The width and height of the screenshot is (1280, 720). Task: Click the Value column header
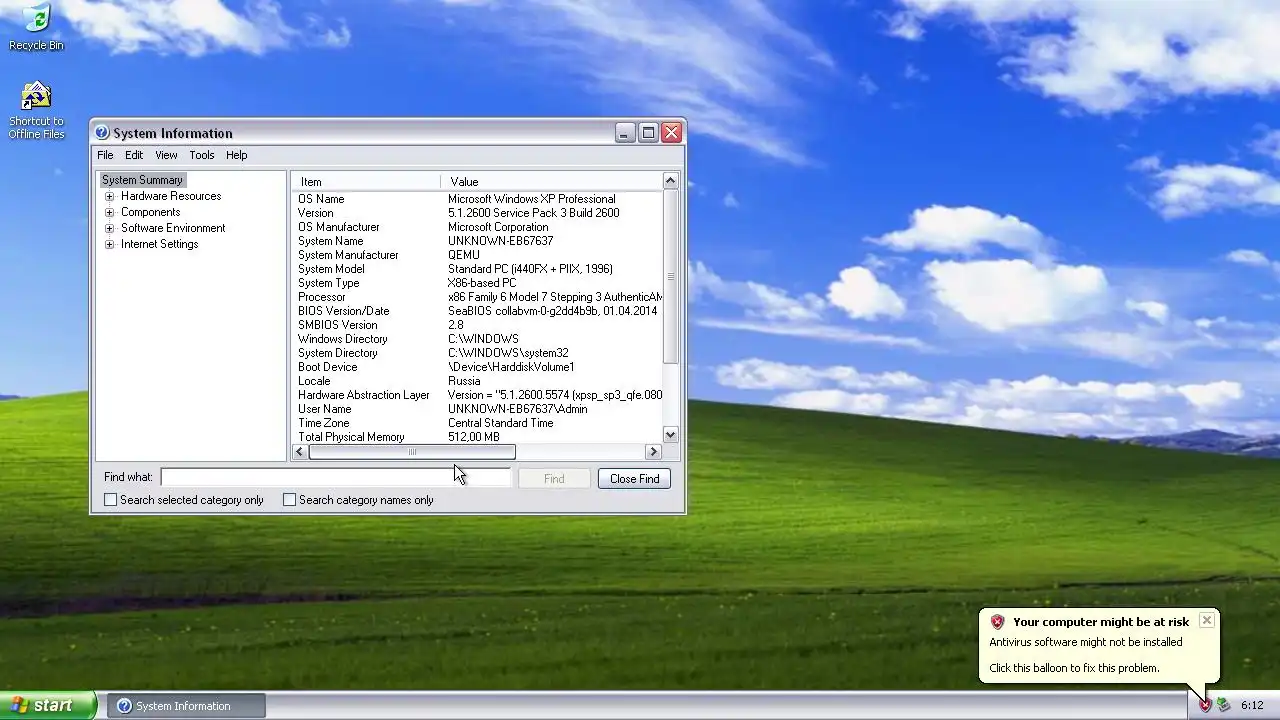(x=551, y=182)
